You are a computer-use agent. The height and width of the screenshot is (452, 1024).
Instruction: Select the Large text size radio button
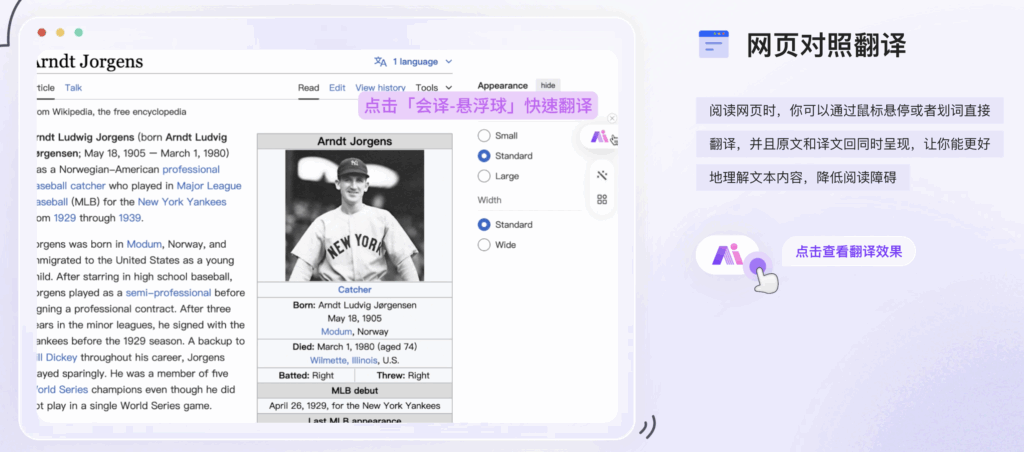click(484, 176)
